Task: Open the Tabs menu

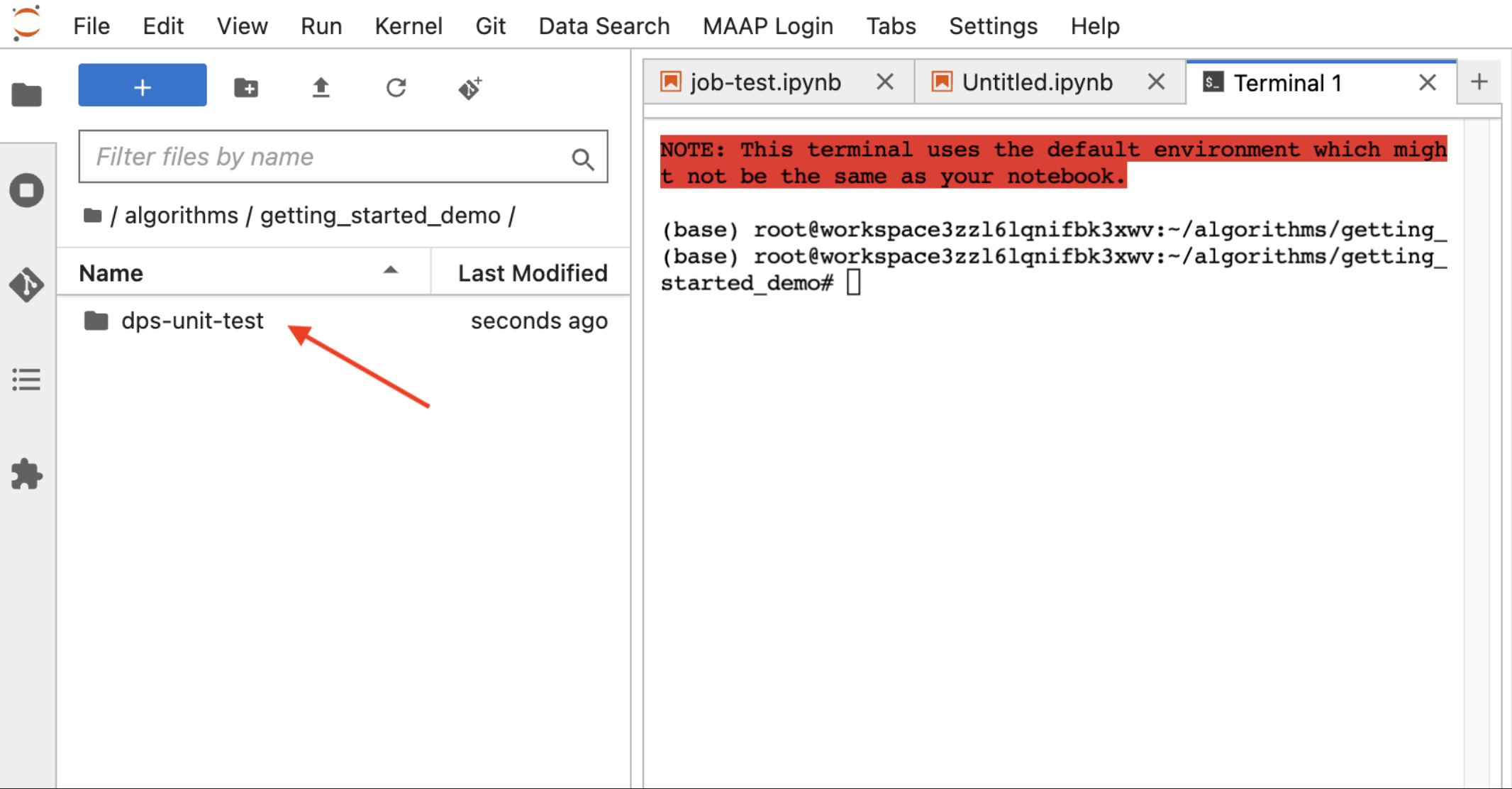Action: click(891, 26)
